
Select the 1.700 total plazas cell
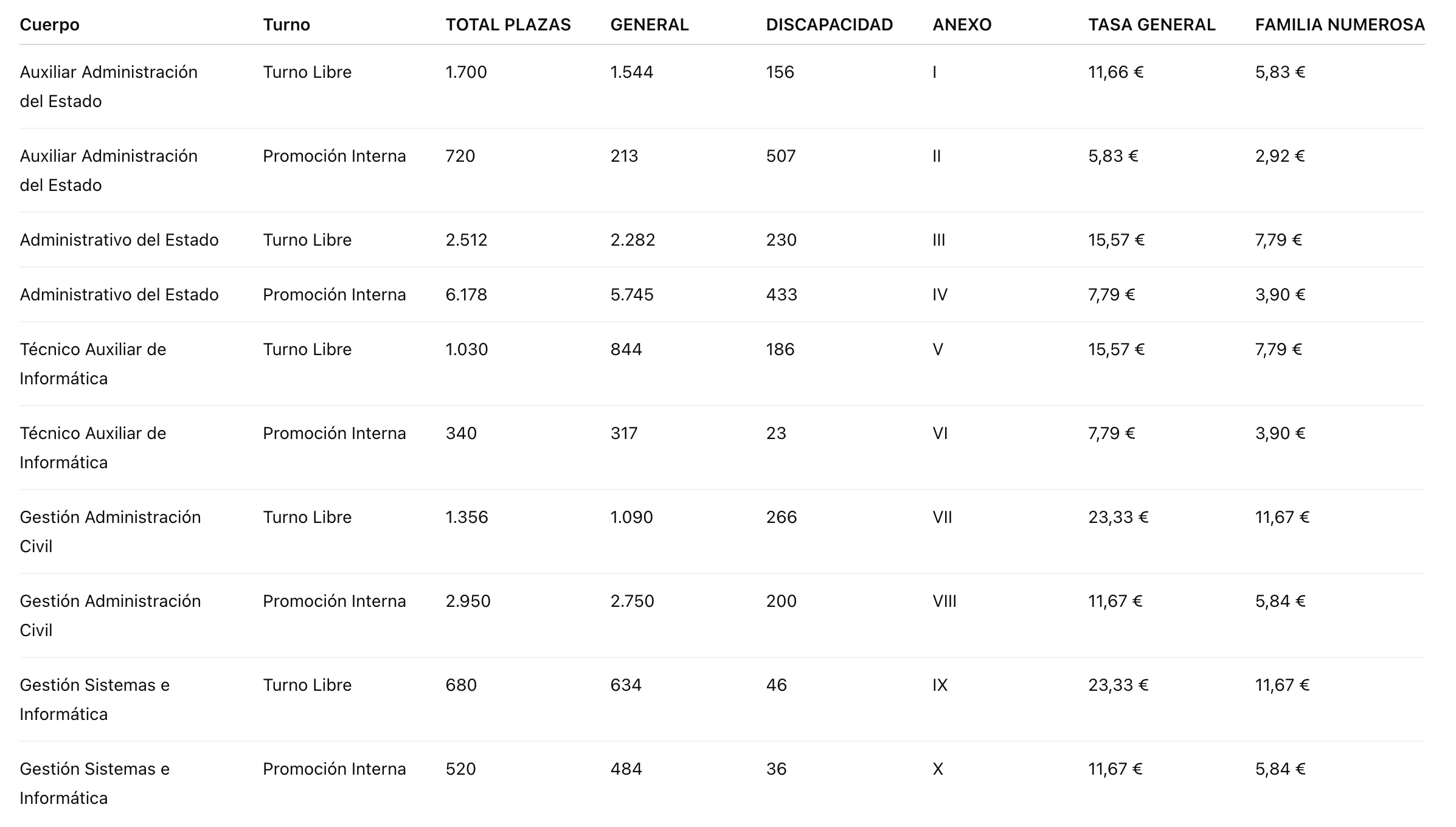(466, 72)
